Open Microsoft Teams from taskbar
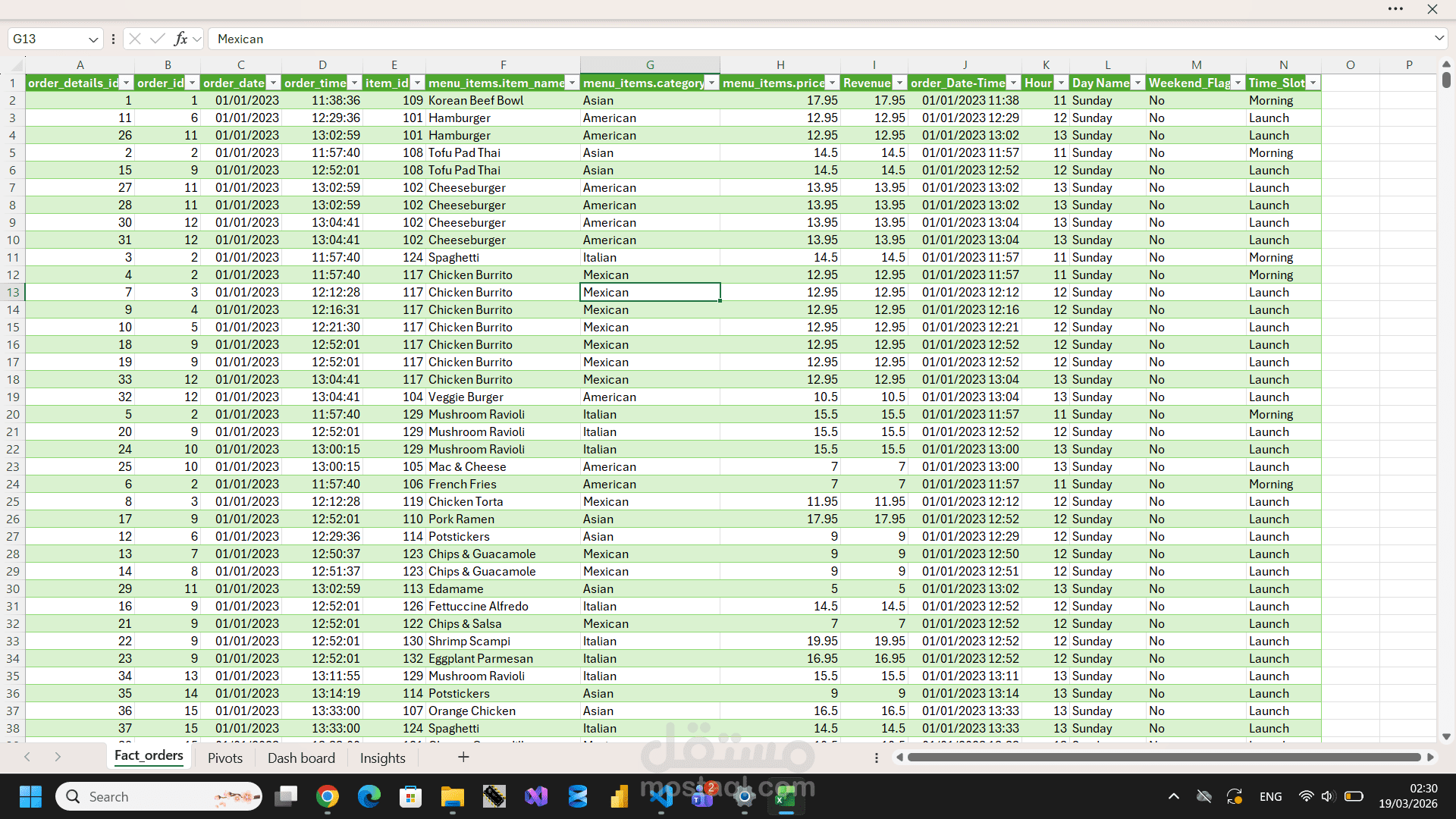1456x819 pixels. pyautogui.click(x=703, y=796)
